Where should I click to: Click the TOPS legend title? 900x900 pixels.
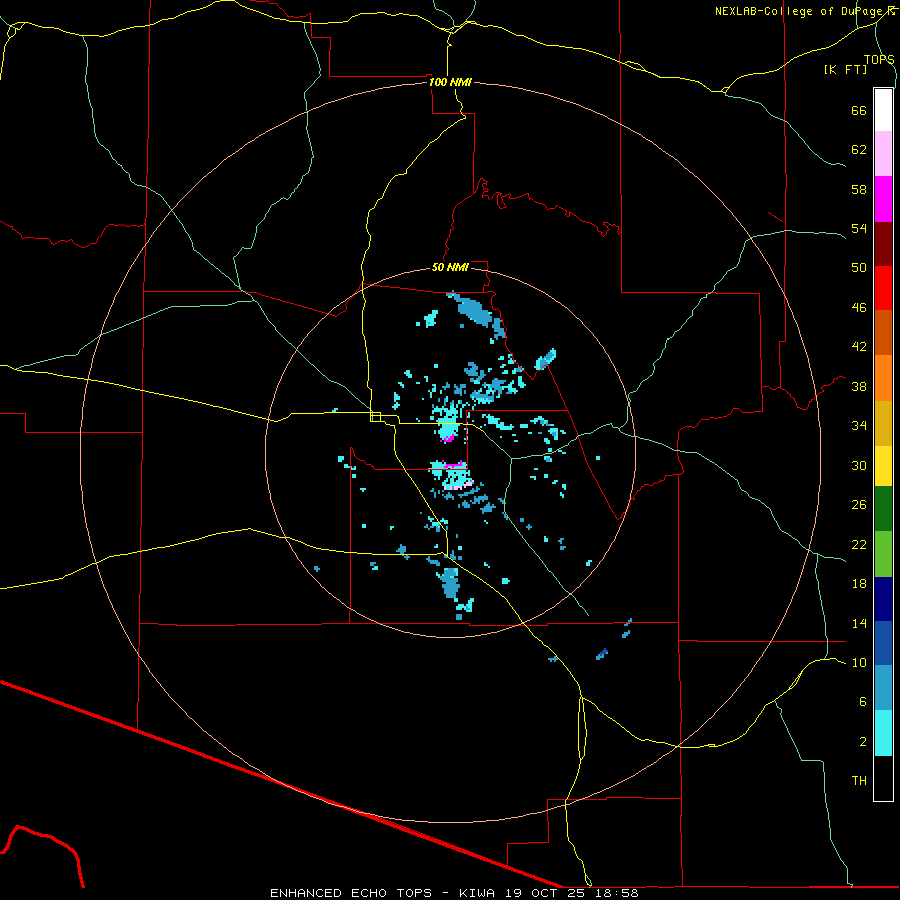coord(879,59)
